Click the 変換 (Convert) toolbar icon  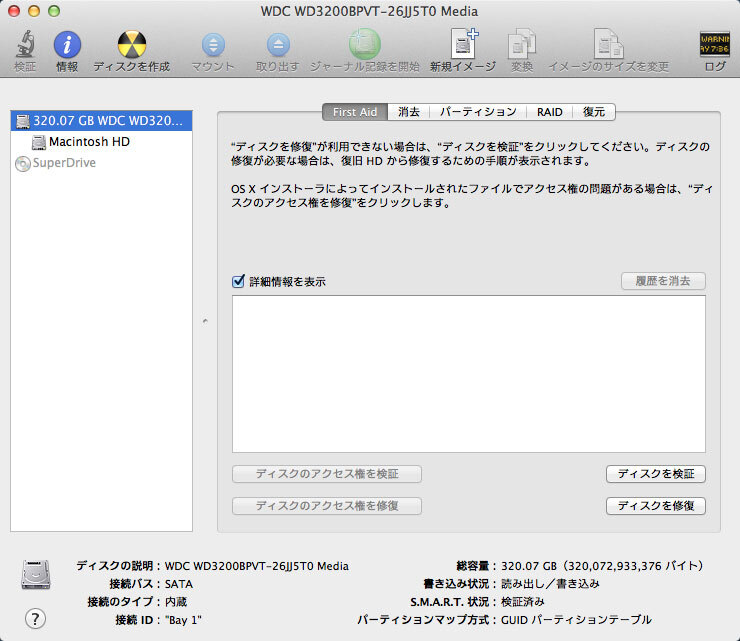pos(521,44)
